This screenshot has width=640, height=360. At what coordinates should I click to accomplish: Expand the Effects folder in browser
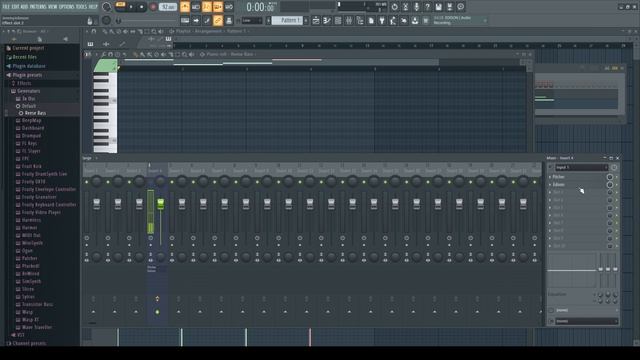click(x=24, y=83)
